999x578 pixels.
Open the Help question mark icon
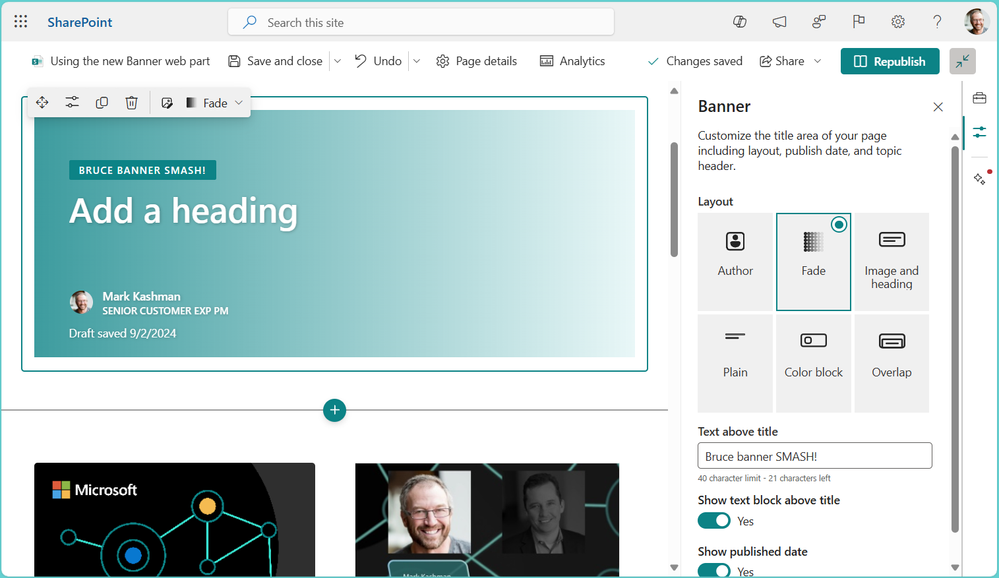(937, 22)
